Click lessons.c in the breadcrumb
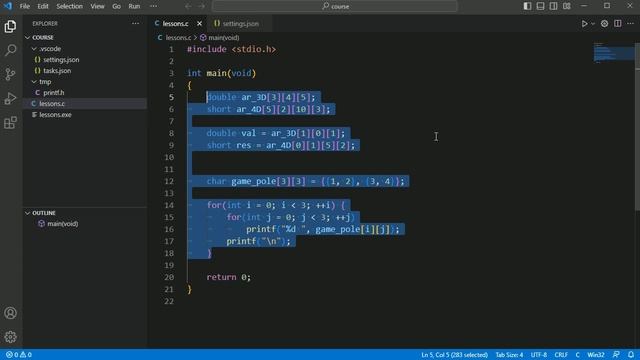The width and height of the screenshot is (640, 360). click(x=178, y=38)
